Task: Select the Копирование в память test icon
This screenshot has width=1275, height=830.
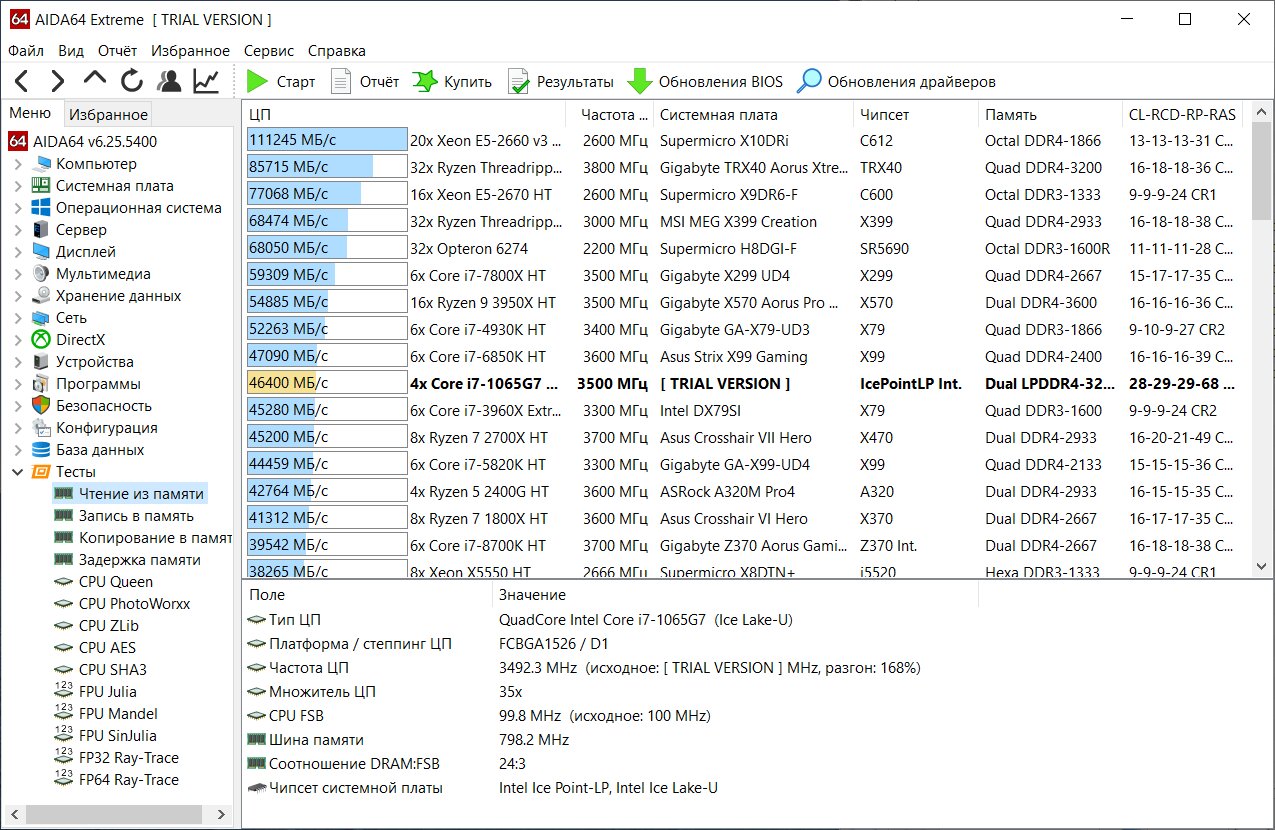Action: click(x=64, y=538)
